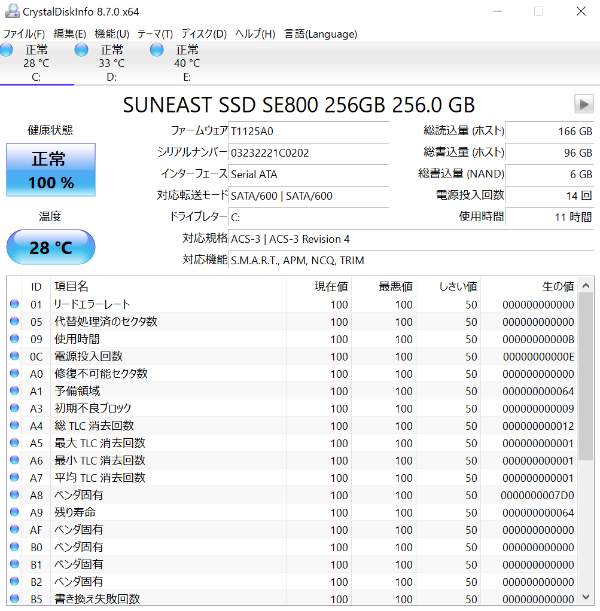600x611 pixels.
Task: Click the 最悪値 column header
Action: coord(383,287)
